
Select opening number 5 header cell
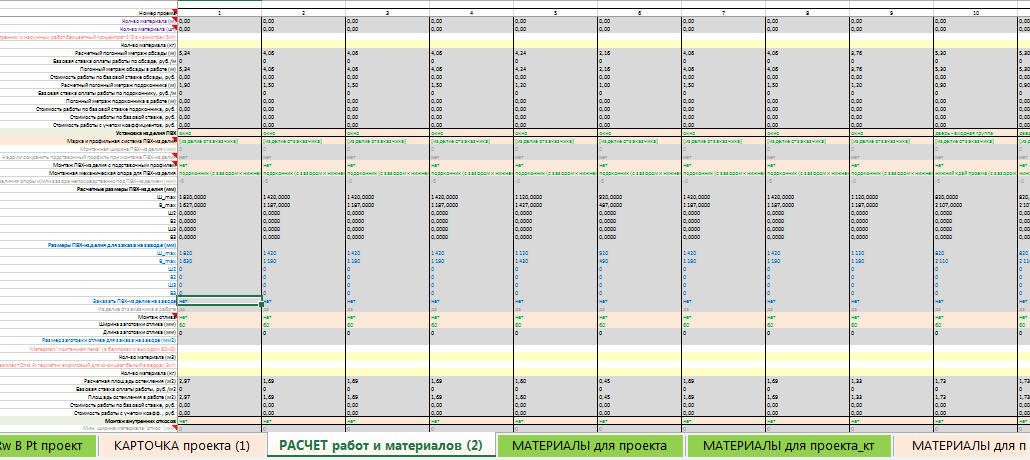tap(556, 12)
